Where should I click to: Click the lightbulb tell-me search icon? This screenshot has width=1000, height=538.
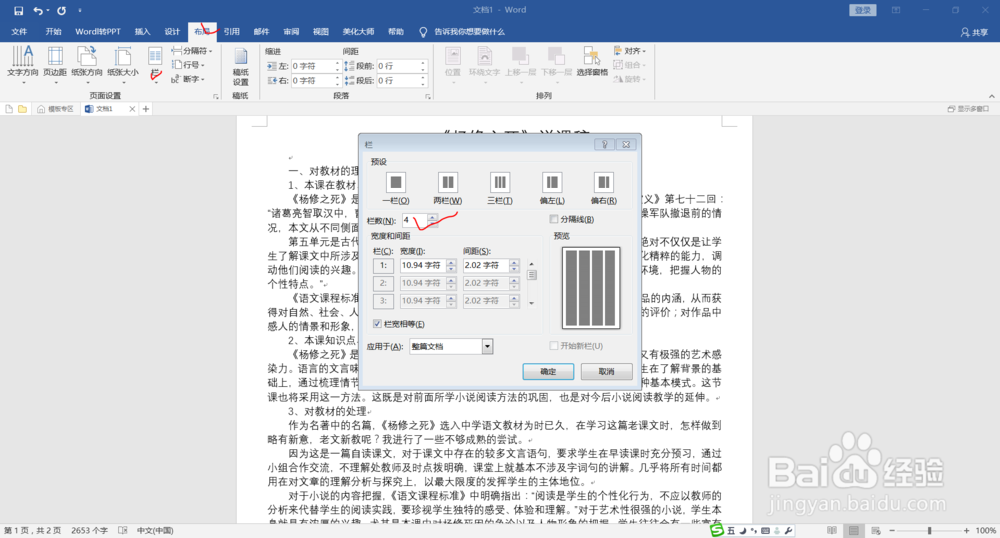click(x=423, y=32)
